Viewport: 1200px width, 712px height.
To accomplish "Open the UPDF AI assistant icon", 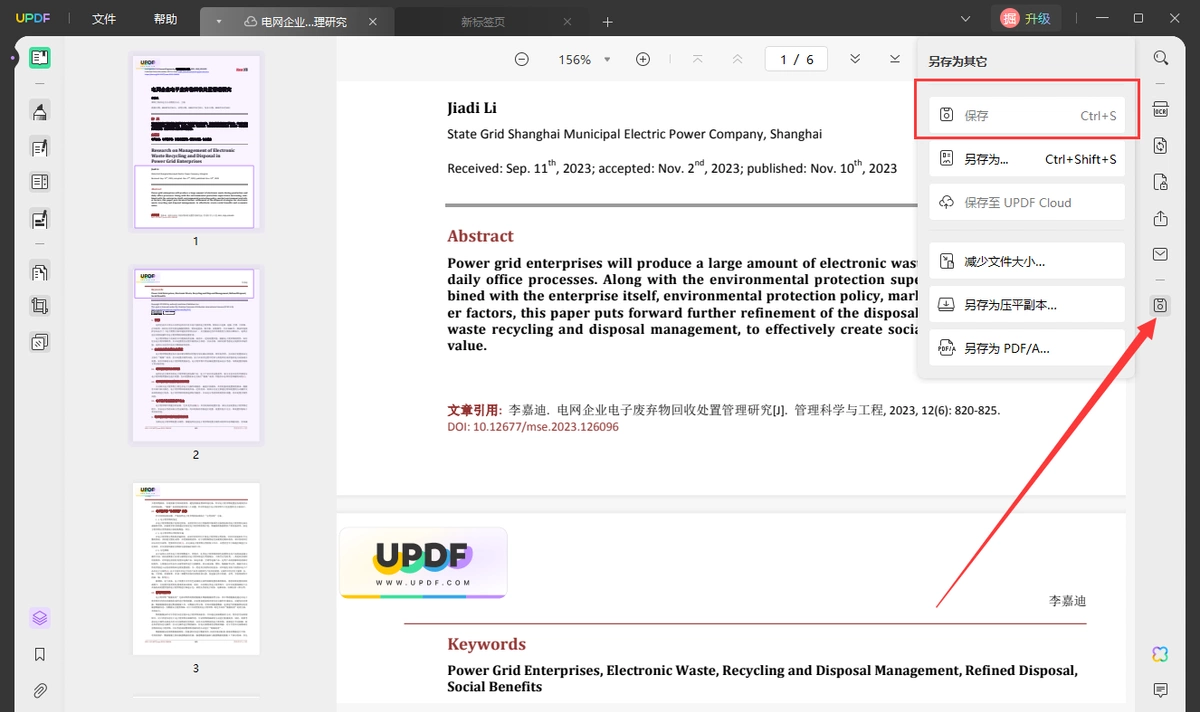I will point(1160,654).
